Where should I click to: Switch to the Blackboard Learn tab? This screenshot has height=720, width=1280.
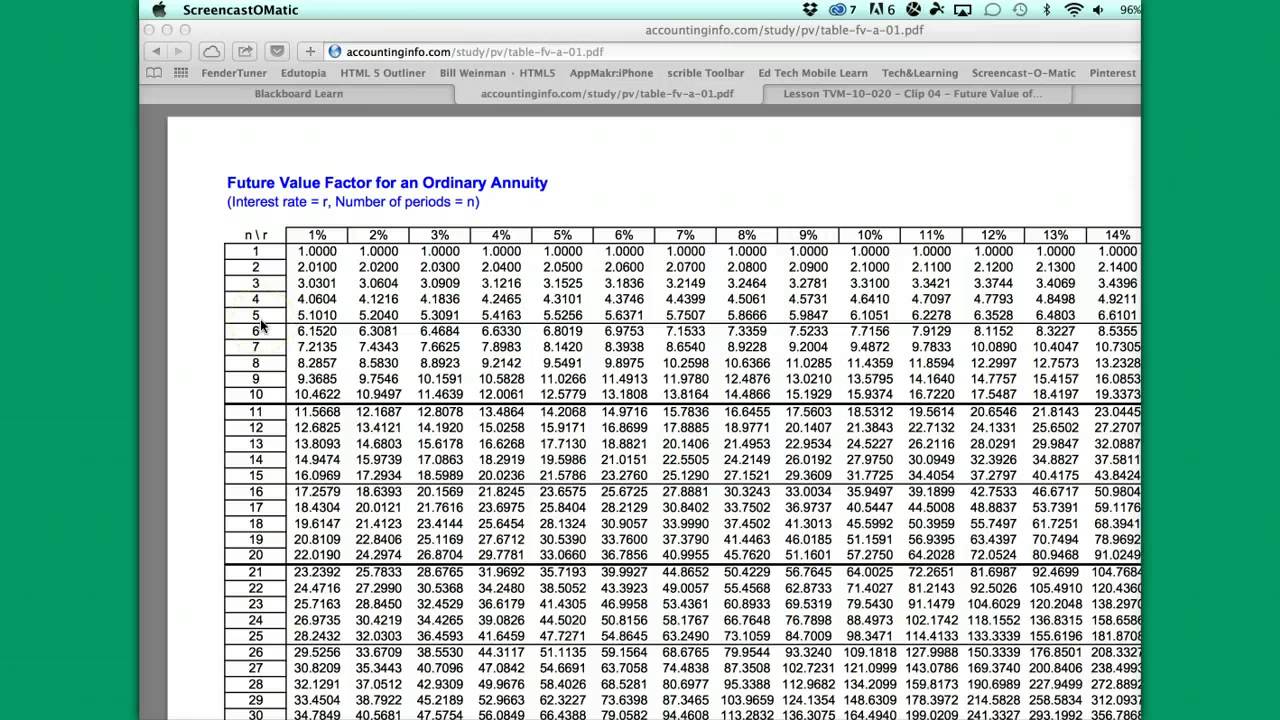click(x=298, y=94)
